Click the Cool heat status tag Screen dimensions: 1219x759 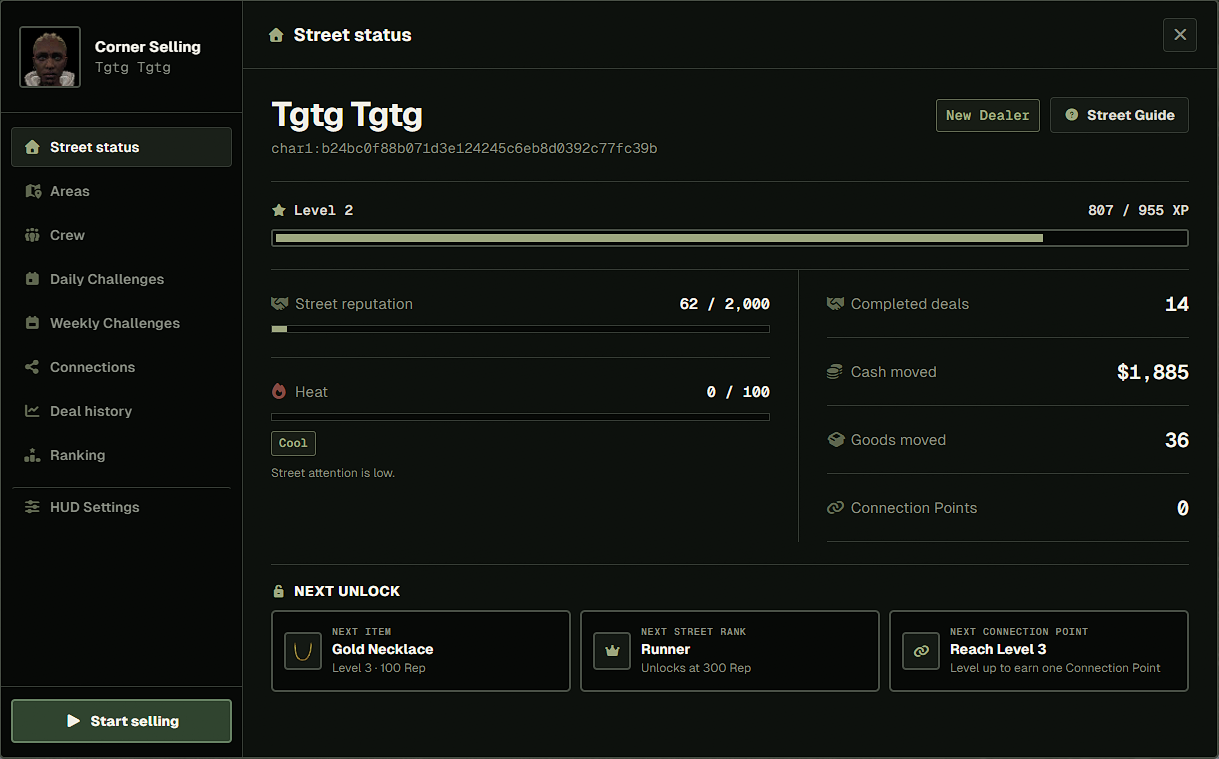[293, 443]
